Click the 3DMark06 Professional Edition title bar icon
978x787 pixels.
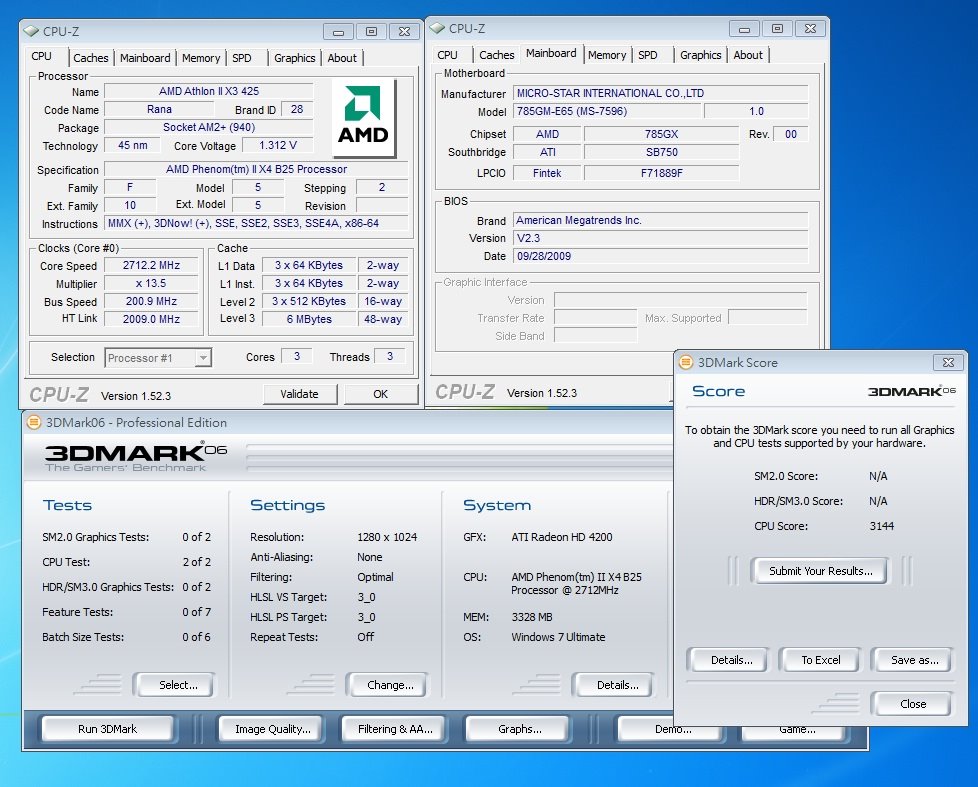pos(34,422)
